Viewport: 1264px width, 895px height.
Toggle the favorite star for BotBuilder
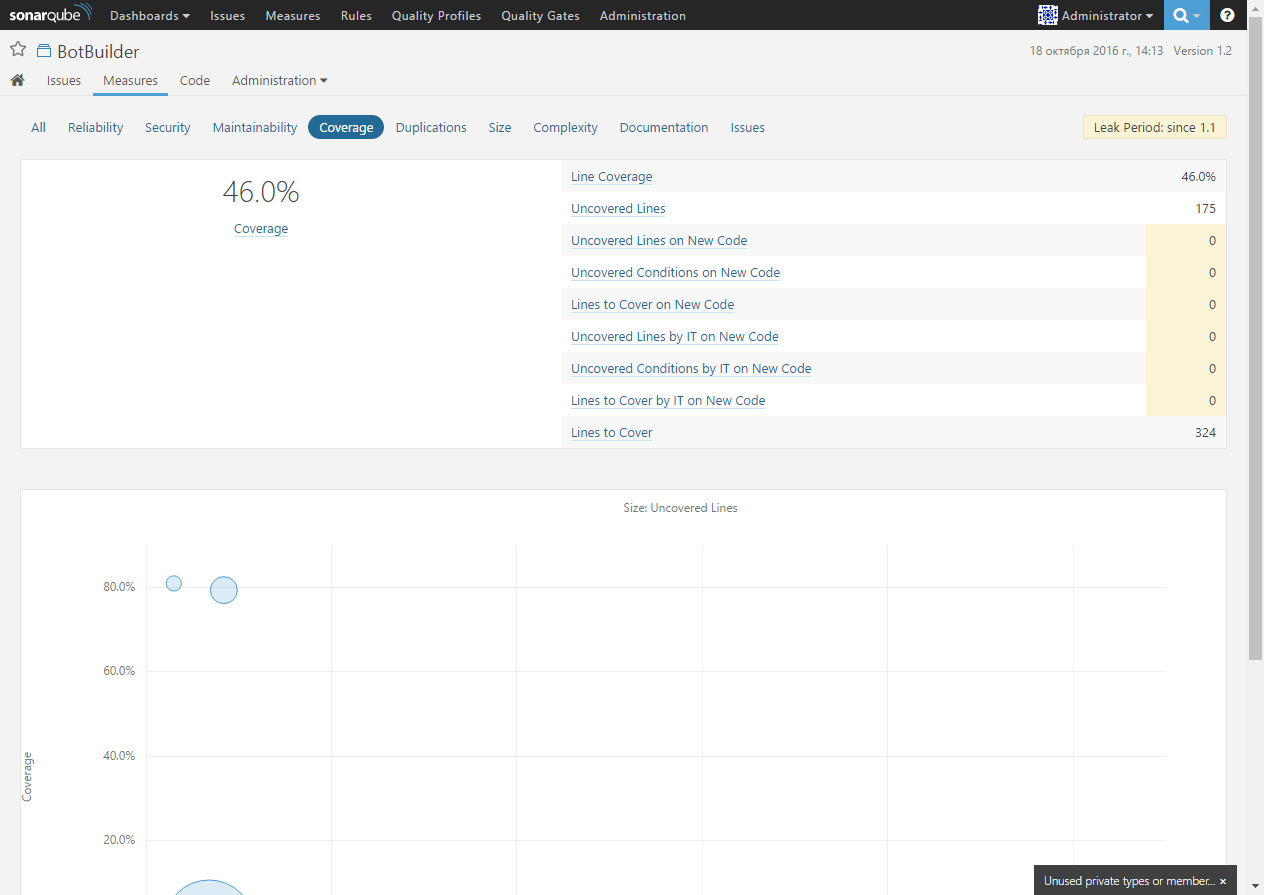tap(17, 47)
